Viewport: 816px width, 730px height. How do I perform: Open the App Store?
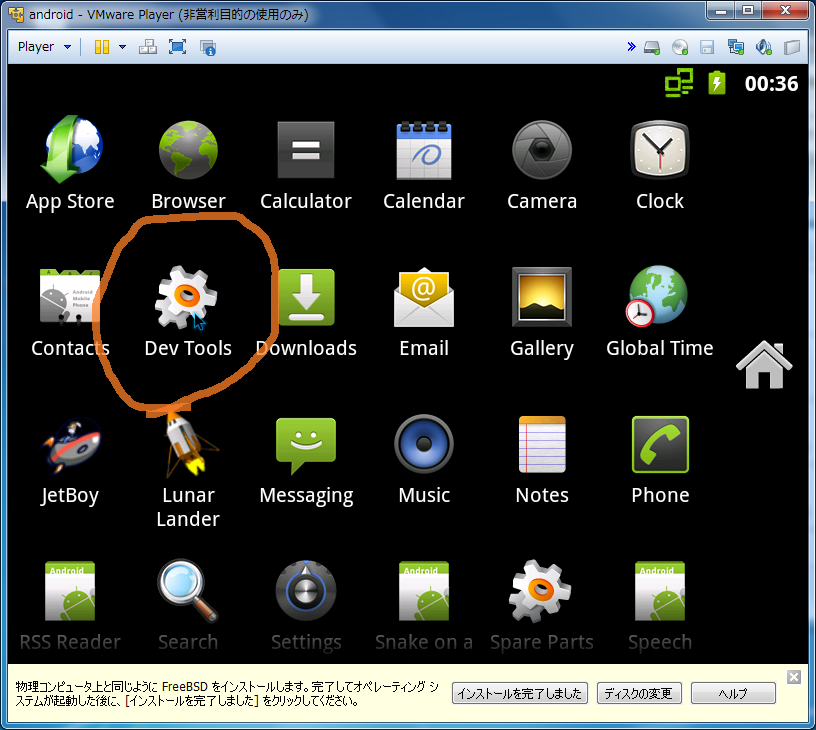pyautogui.click(x=70, y=150)
